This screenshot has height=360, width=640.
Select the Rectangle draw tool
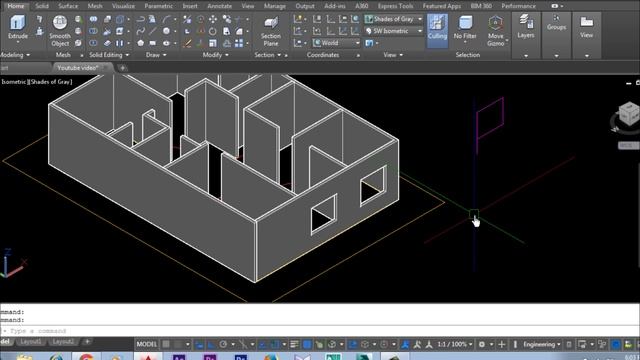[153, 43]
